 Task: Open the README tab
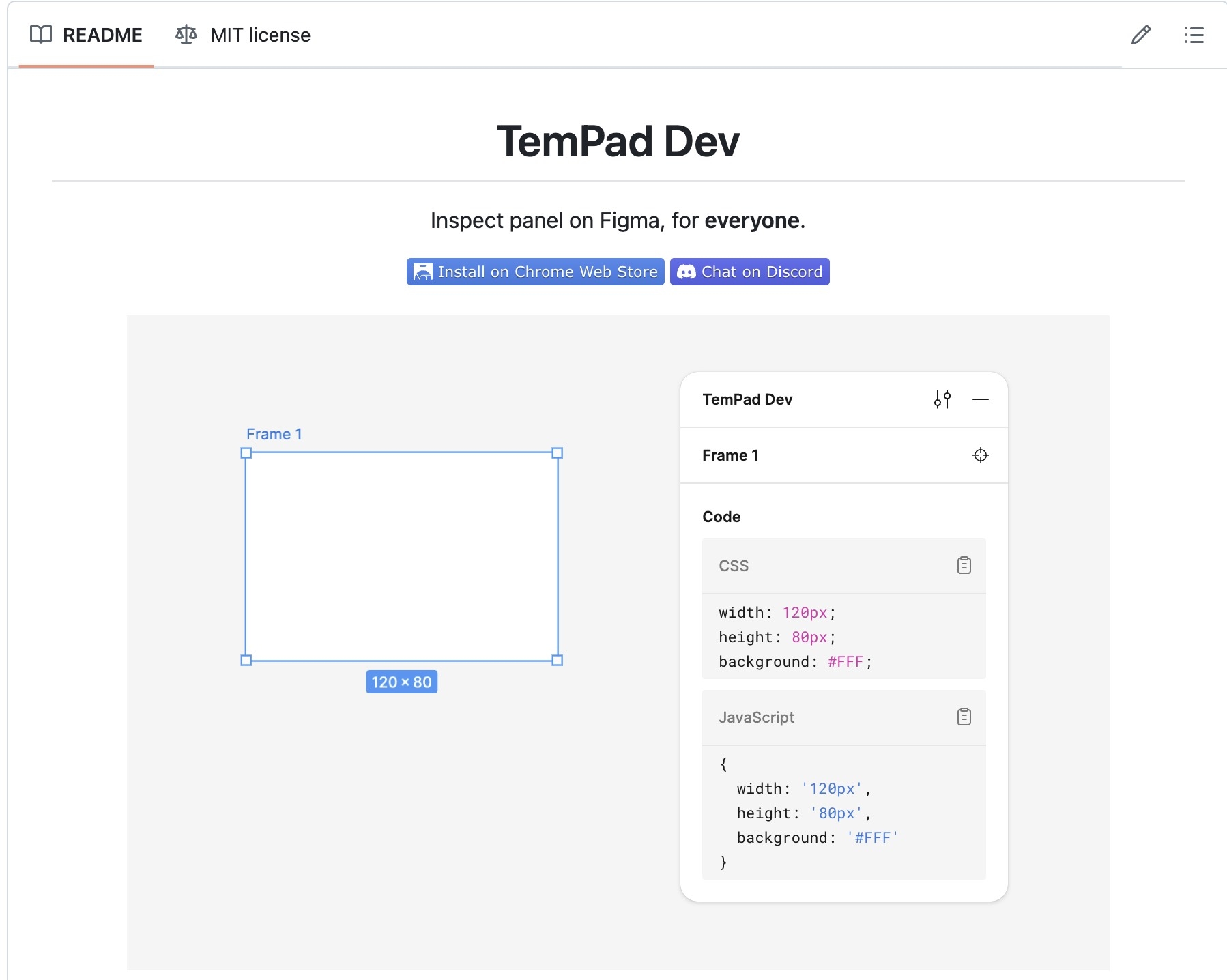pyautogui.click(x=86, y=35)
